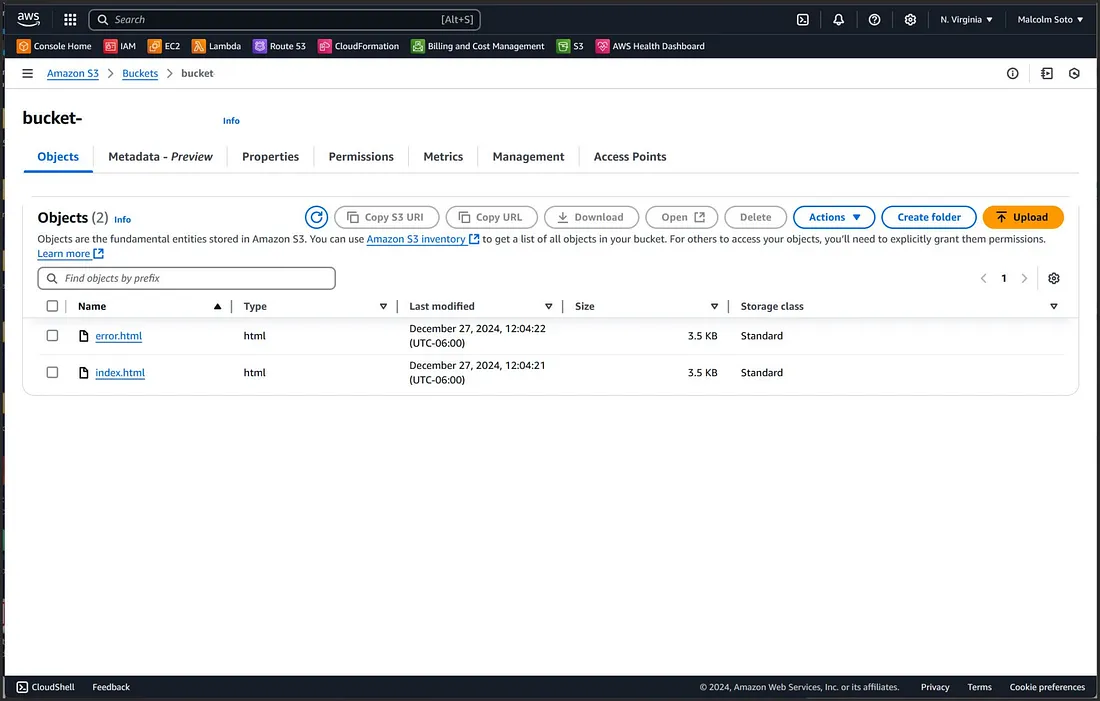The width and height of the screenshot is (1100, 701).
Task: Click the Find objects by prefix search field
Action: click(x=186, y=278)
